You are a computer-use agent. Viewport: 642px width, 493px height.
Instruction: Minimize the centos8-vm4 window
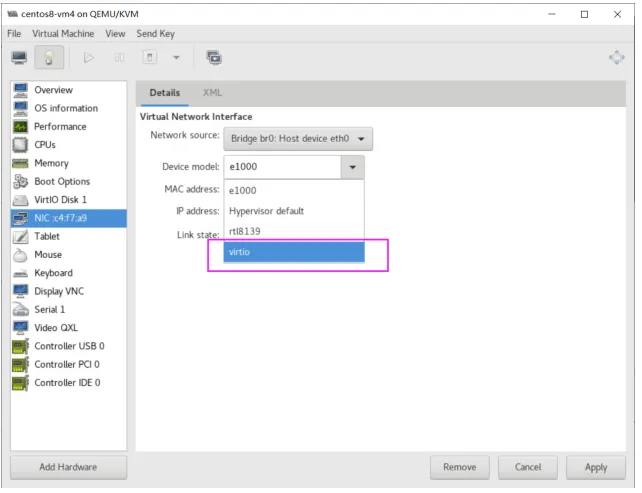click(552, 14)
